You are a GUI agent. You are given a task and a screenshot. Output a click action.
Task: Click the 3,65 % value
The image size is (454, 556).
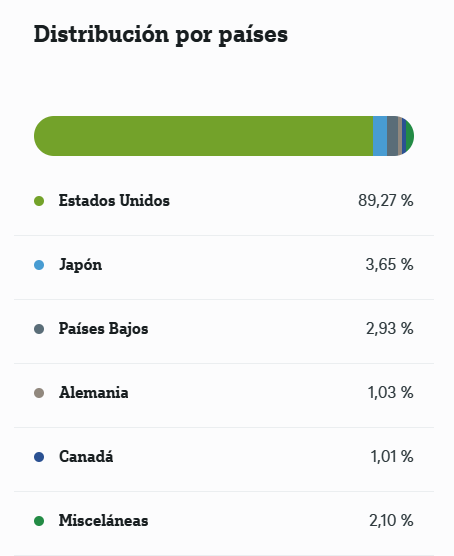point(389,265)
